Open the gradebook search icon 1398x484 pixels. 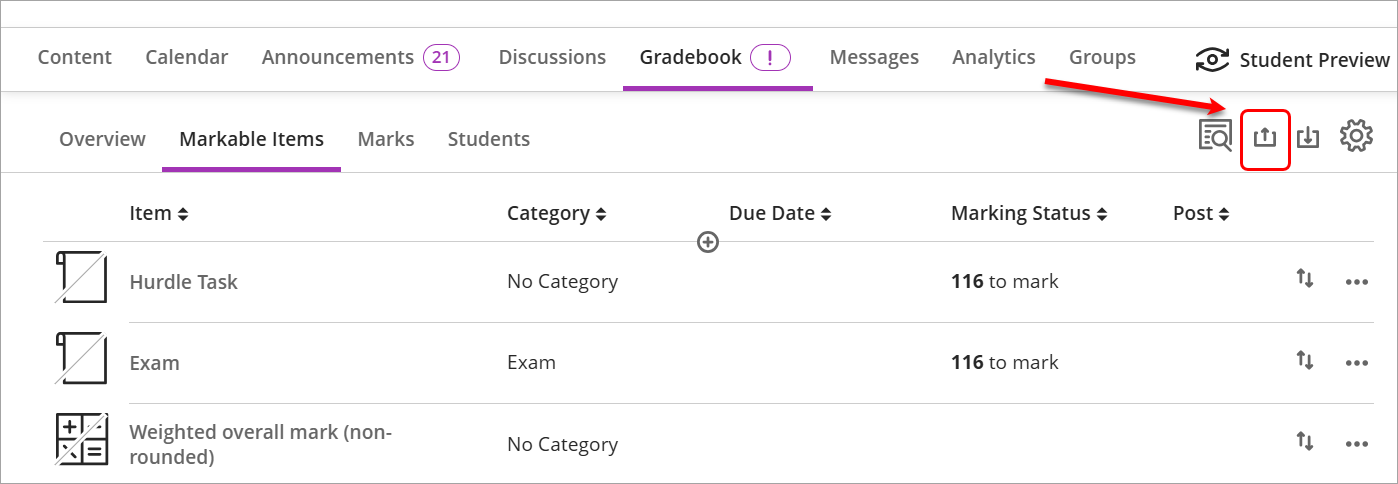coord(1216,135)
